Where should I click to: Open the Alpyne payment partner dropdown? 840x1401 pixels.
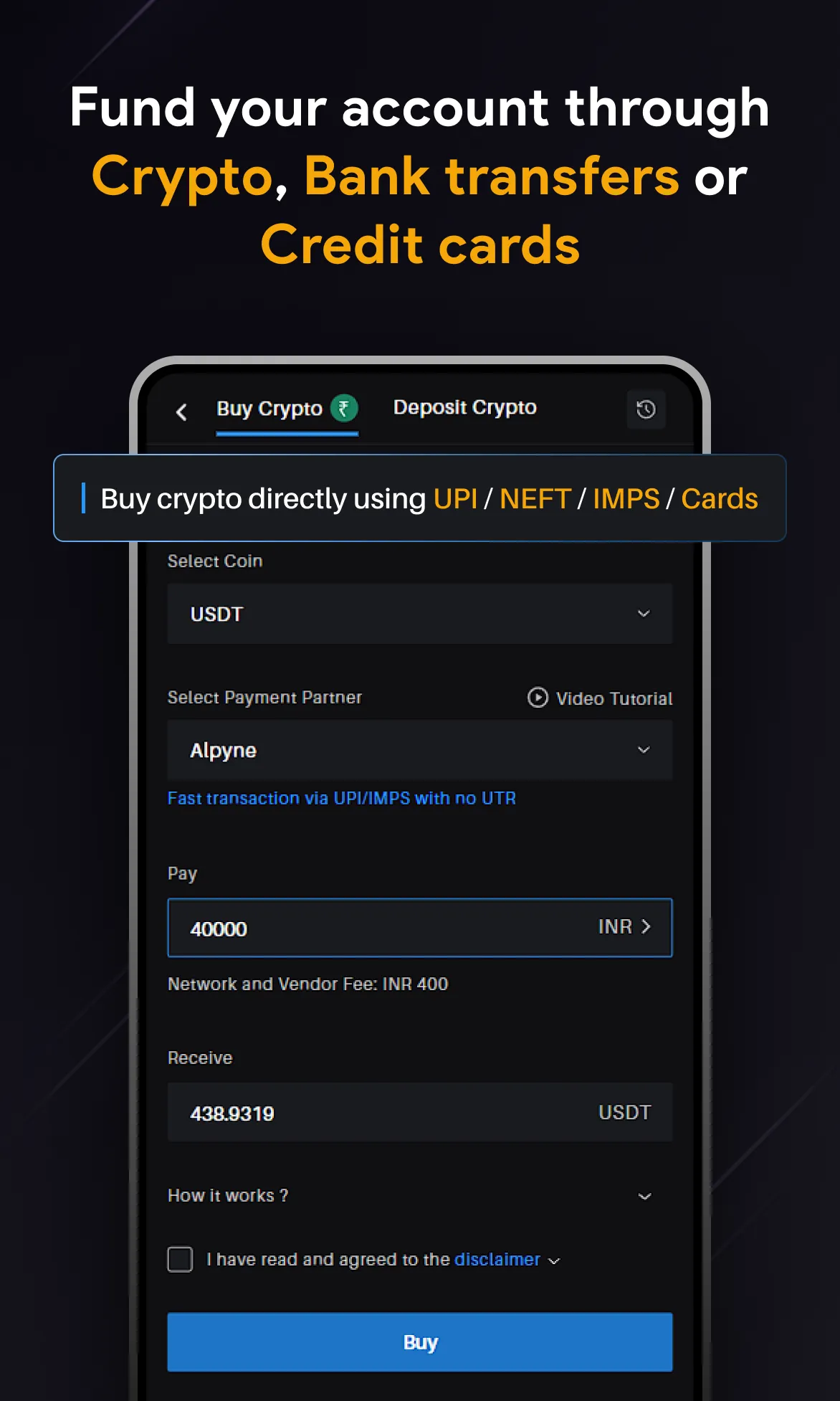(x=419, y=750)
